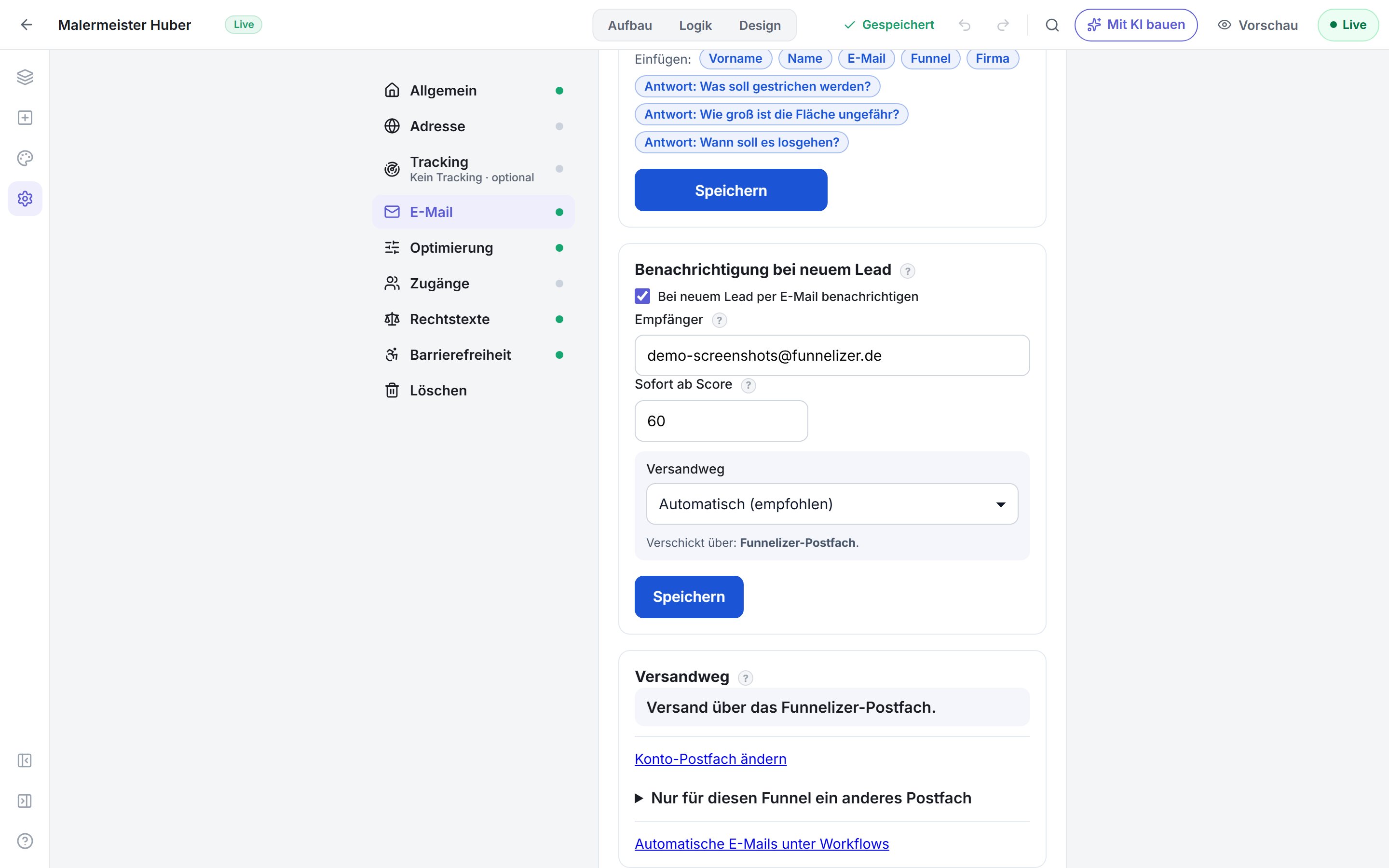Click the Sofort ab Score field with 60
Image resolution: width=1389 pixels, height=868 pixels.
pos(721,421)
